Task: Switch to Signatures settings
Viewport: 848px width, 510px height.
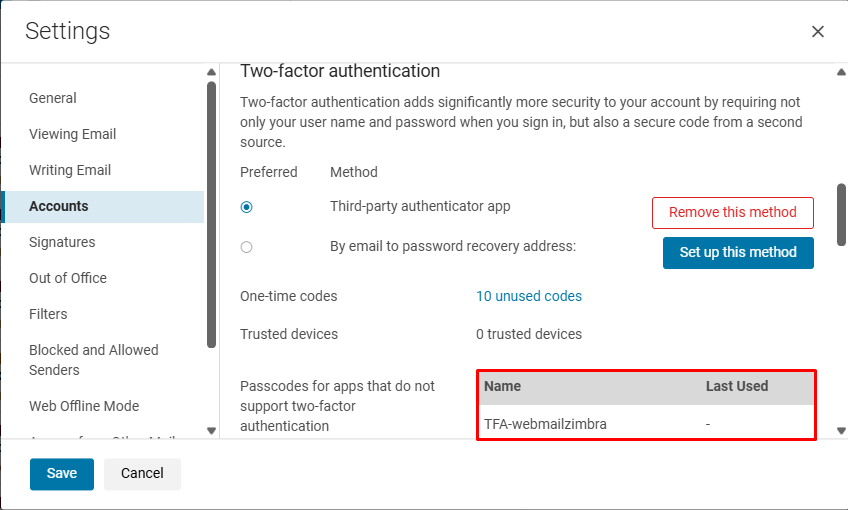Action: coord(62,242)
